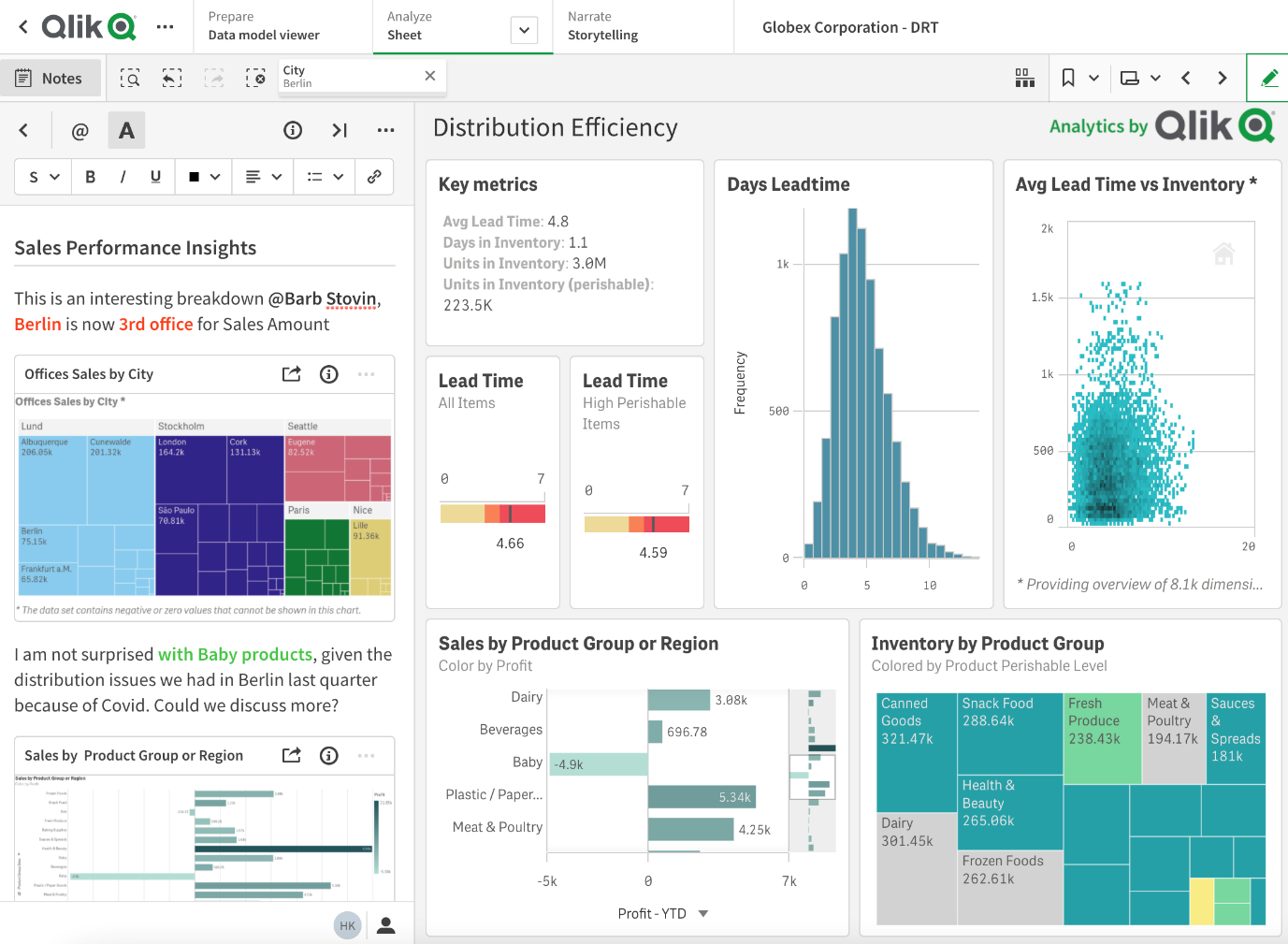This screenshot has height=944, width=1288.
Task: Remove the City Berlin selection
Action: coord(430,76)
